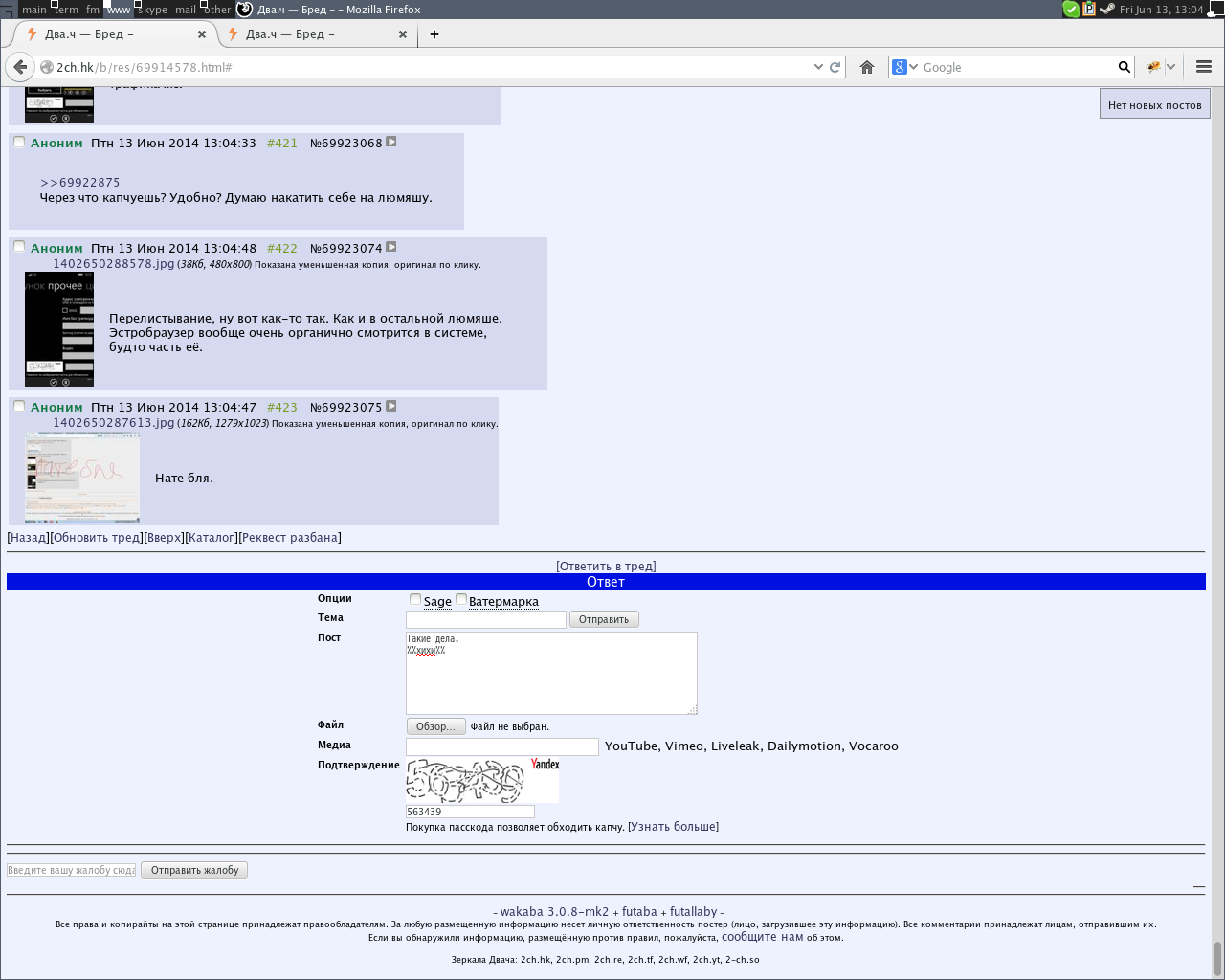
Task: Tick the checkbox for post #421
Action: pyautogui.click(x=19, y=142)
